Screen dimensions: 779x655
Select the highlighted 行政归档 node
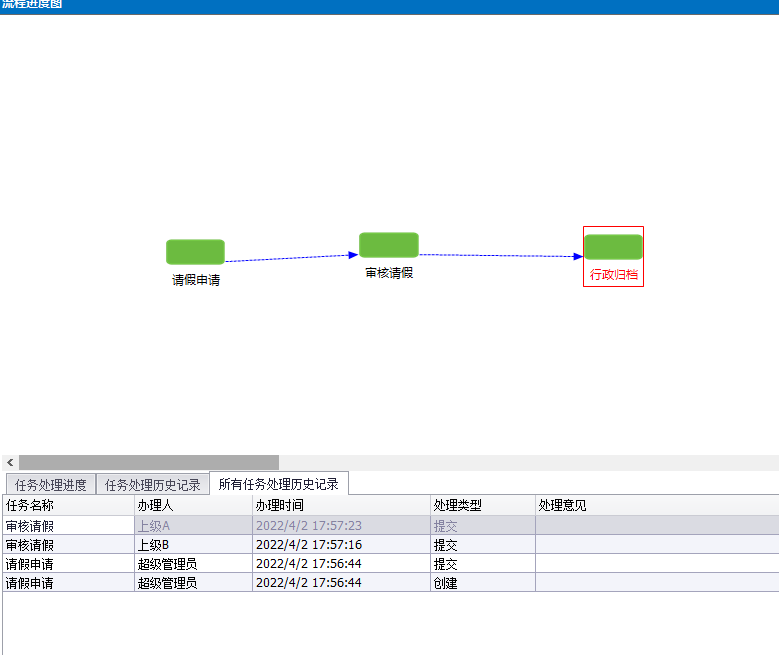tap(613, 247)
